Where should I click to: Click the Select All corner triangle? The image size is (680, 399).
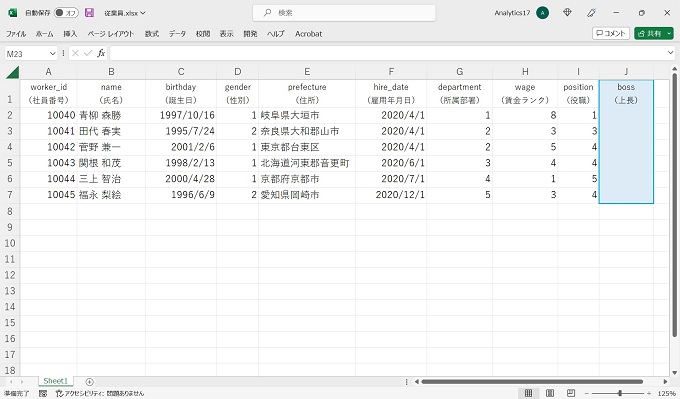click(12, 72)
